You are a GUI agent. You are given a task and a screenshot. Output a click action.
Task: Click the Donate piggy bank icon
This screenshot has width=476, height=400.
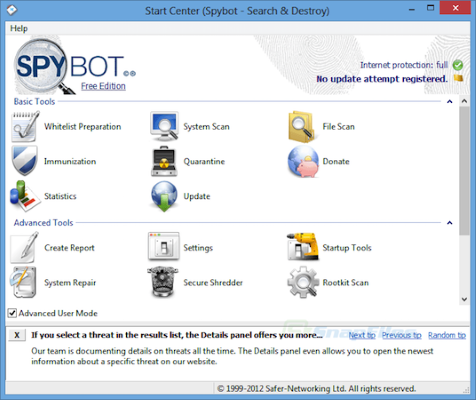pyautogui.click(x=303, y=161)
